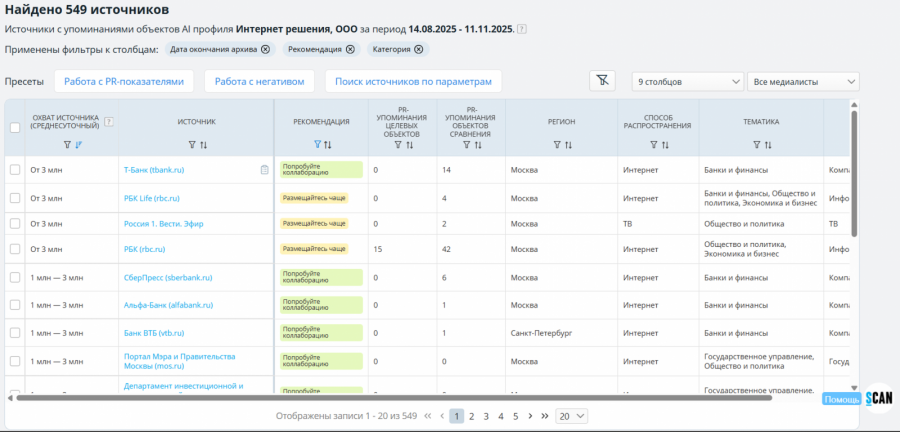Remove the 'Рекомендация' filter chip
The image size is (900, 432).
pos(350,49)
